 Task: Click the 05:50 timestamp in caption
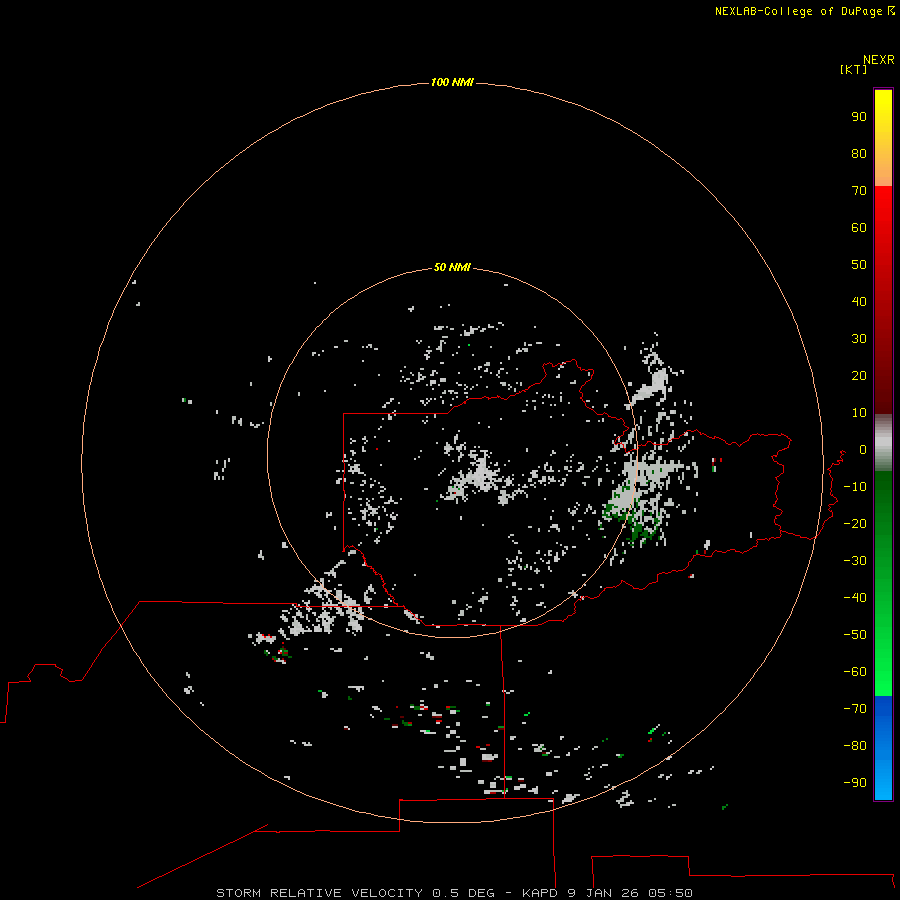(670, 893)
